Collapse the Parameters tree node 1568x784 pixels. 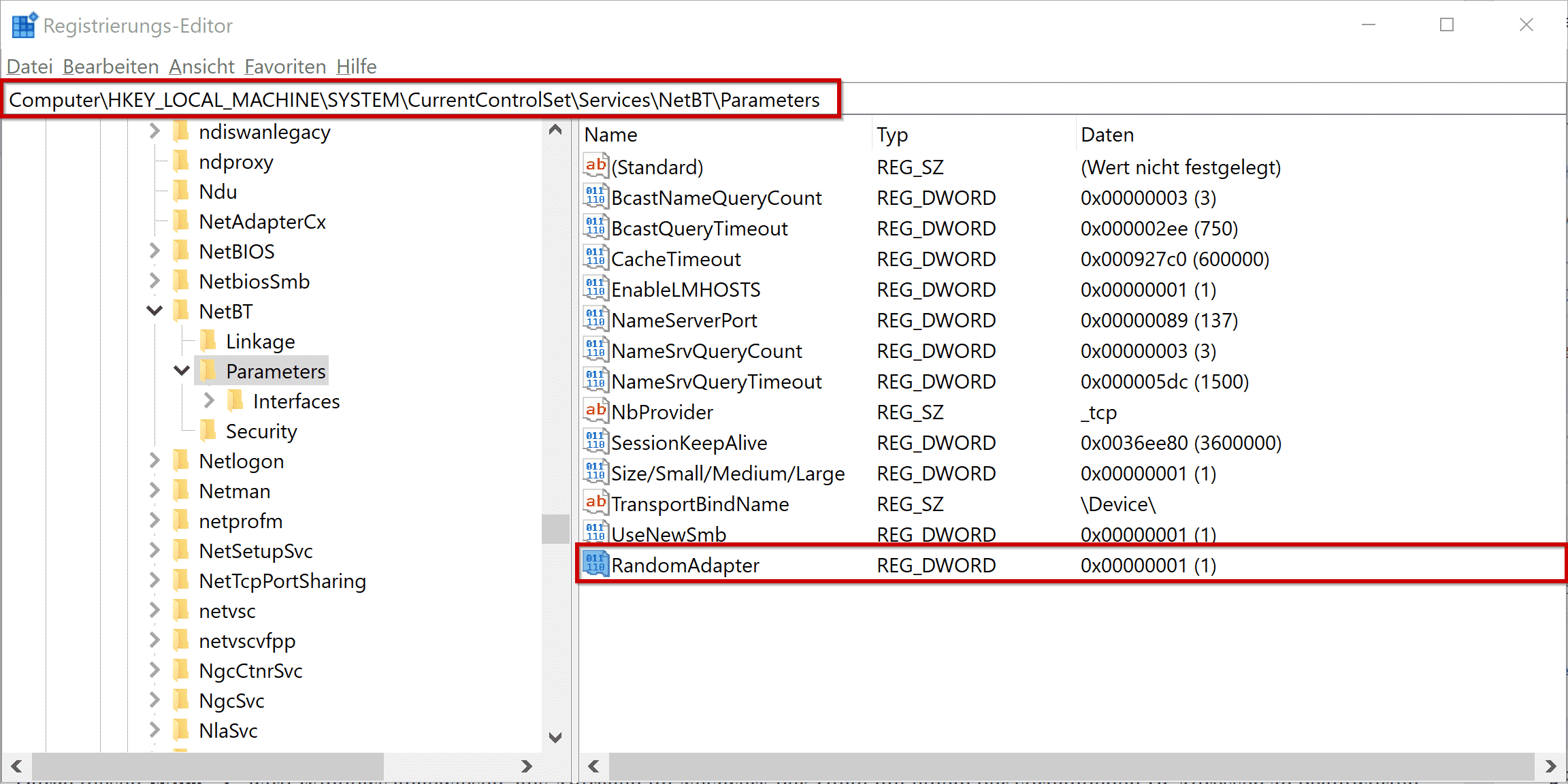(x=182, y=371)
